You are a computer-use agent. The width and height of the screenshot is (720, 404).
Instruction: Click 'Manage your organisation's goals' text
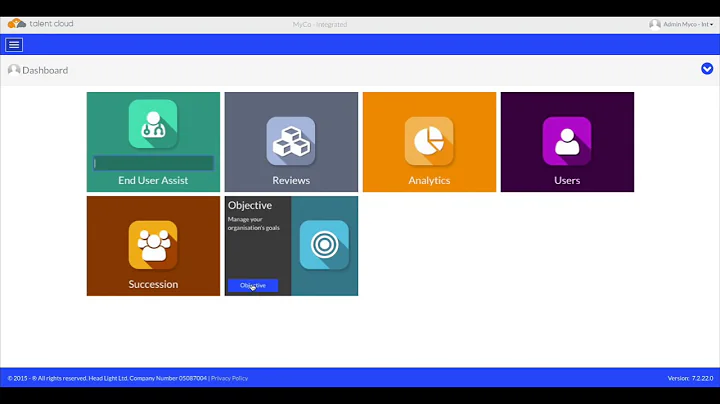(253, 224)
